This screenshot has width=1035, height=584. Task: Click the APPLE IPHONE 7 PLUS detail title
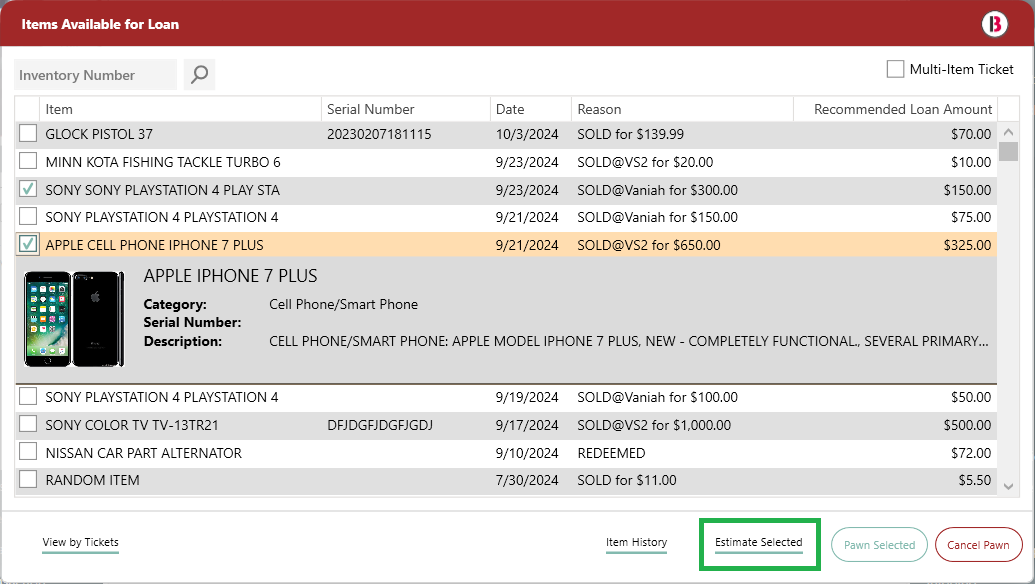(x=230, y=276)
